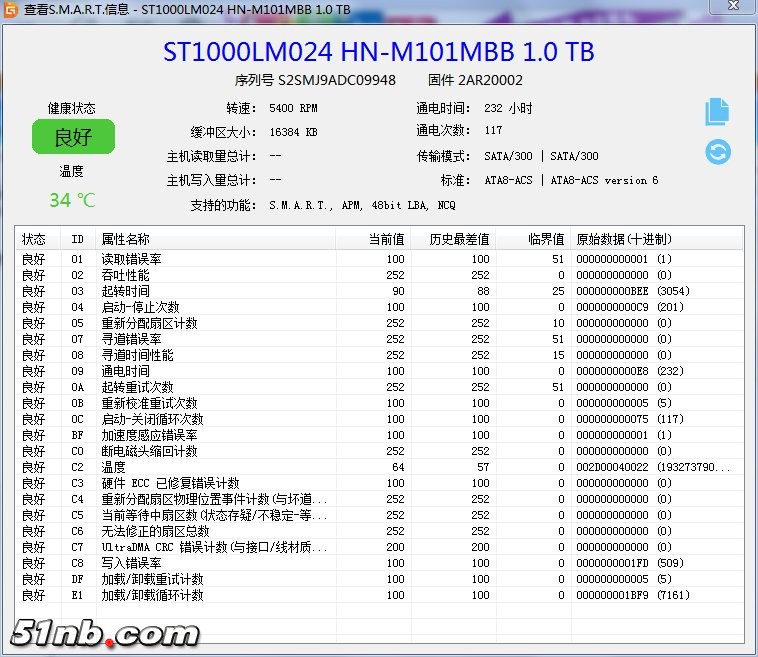The image size is (758, 657).
Task: Sort by 属性名称 column header
Action: pos(125,239)
